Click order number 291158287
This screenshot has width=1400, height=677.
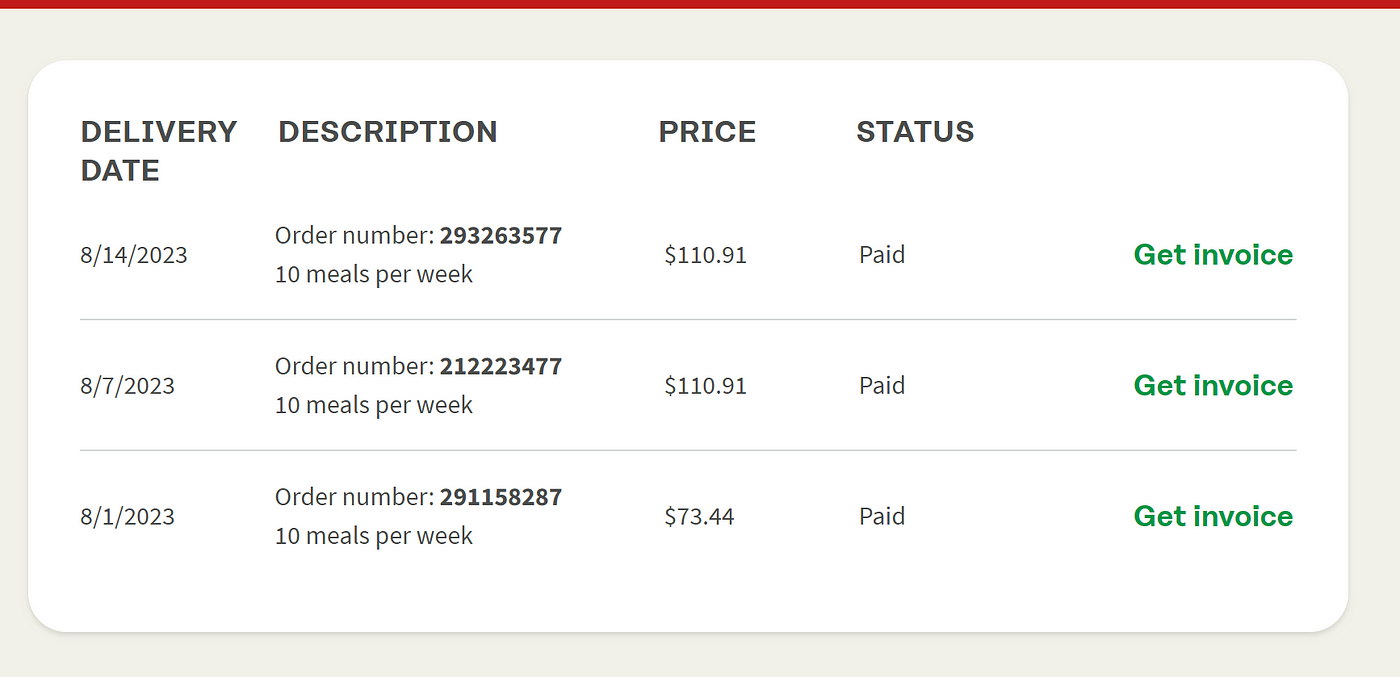tap(501, 497)
